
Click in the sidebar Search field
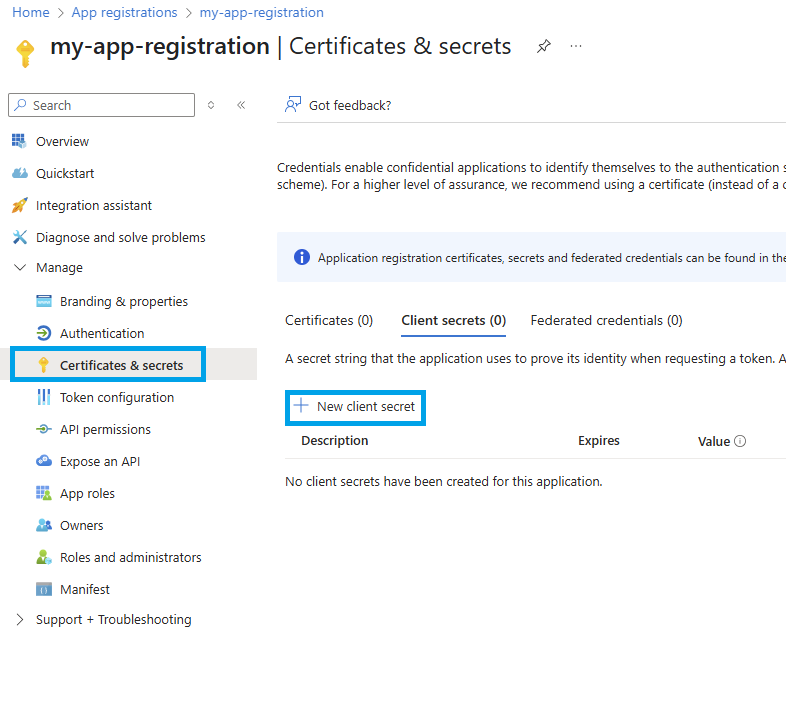pyautogui.click(x=101, y=105)
